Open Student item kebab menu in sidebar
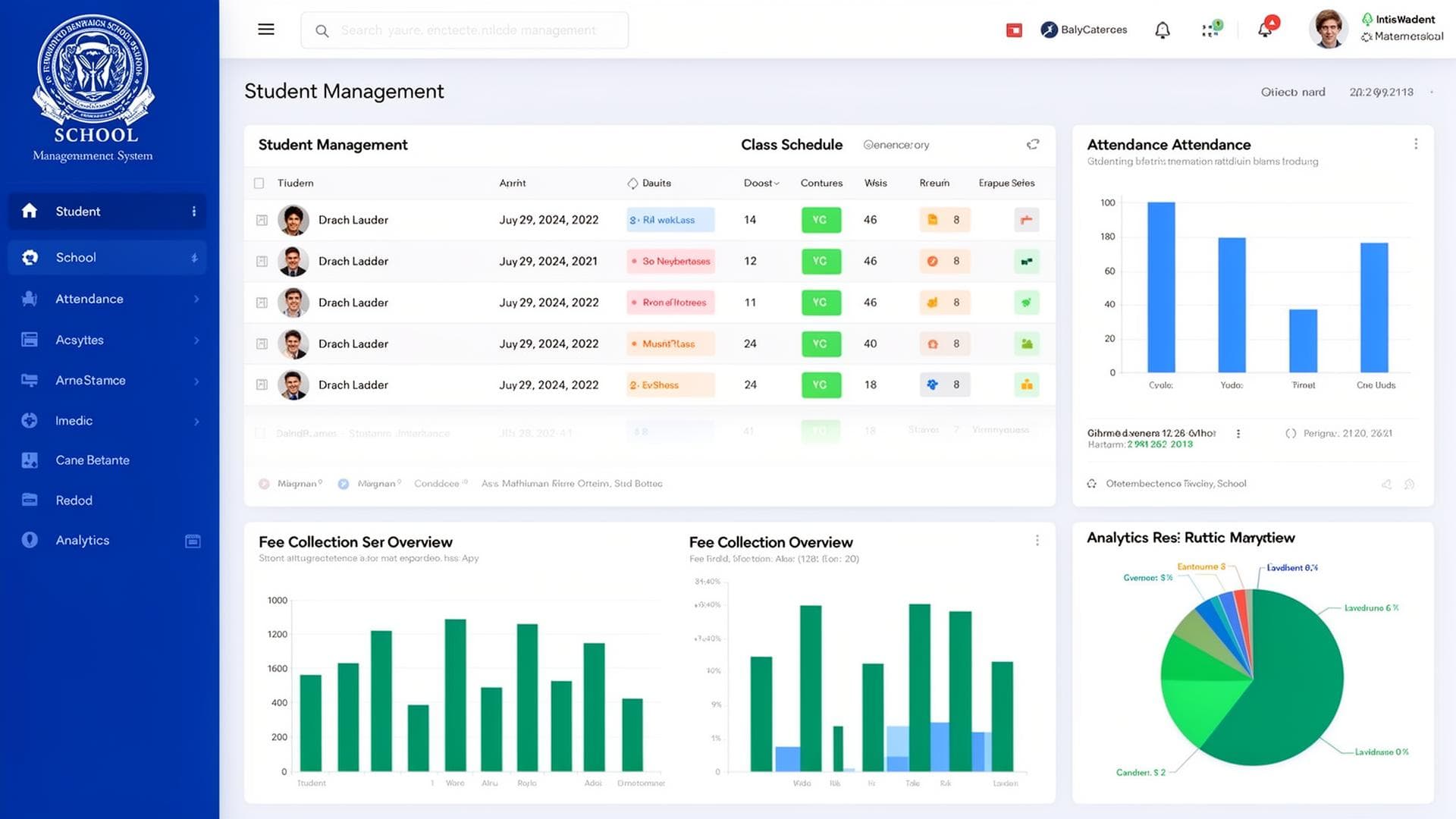 point(194,212)
